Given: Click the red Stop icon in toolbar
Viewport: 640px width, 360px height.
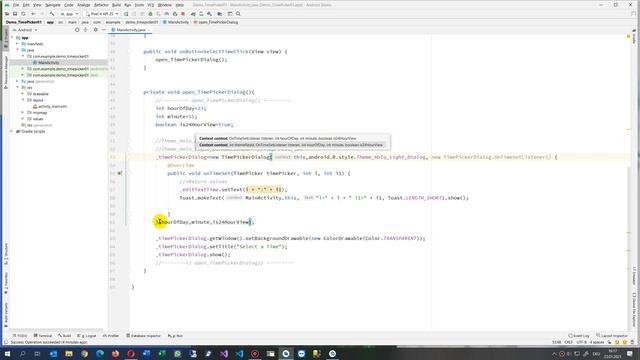Looking at the screenshot, I should (183, 14).
